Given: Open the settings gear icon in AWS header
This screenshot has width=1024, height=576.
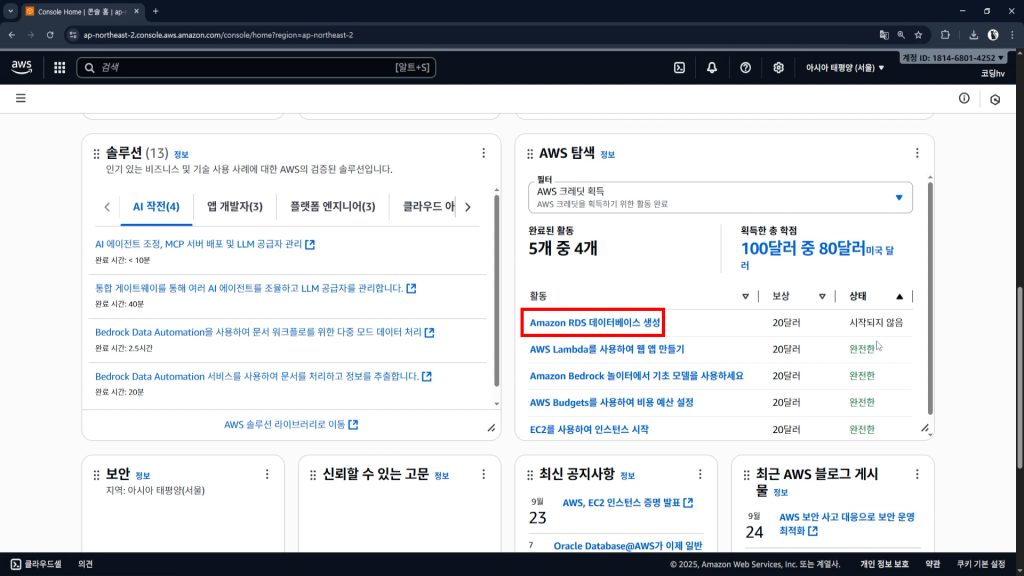Looking at the screenshot, I should (778, 67).
